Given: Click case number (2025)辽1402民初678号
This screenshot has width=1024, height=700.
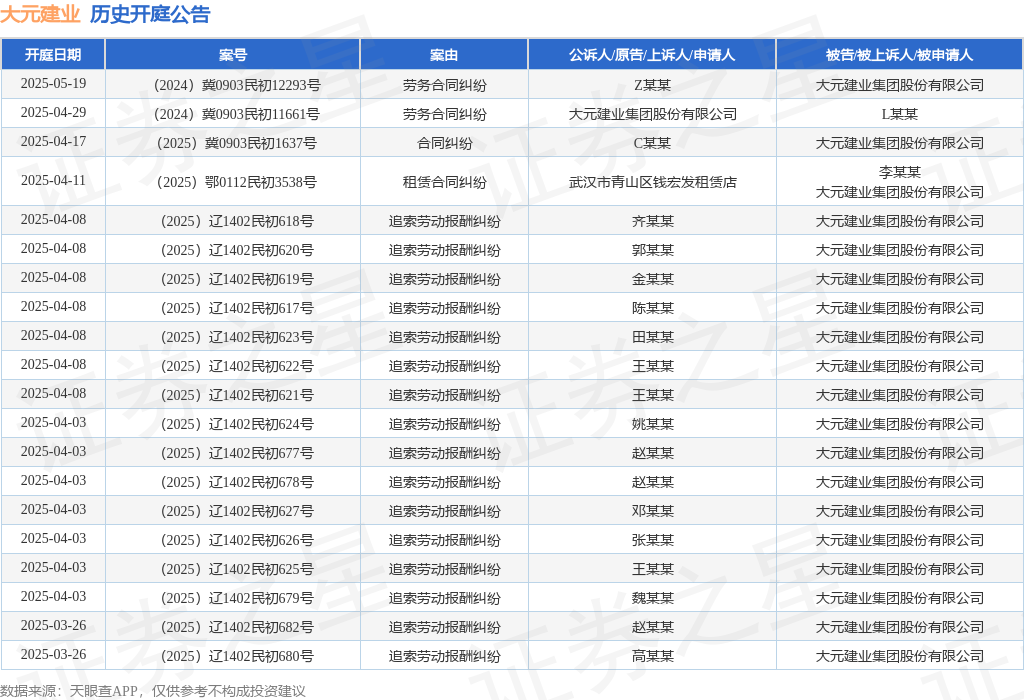Looking at the screenshot, I should [237, 483].
